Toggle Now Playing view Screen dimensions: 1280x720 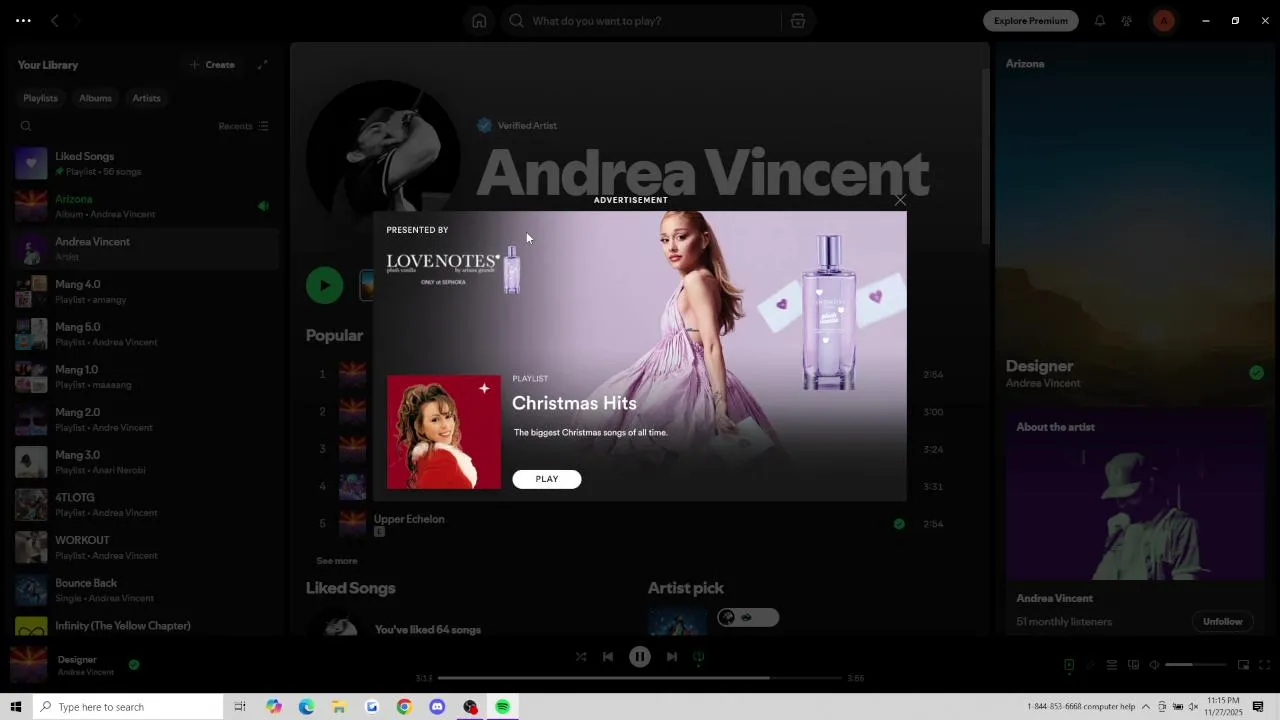(1069, 665)
